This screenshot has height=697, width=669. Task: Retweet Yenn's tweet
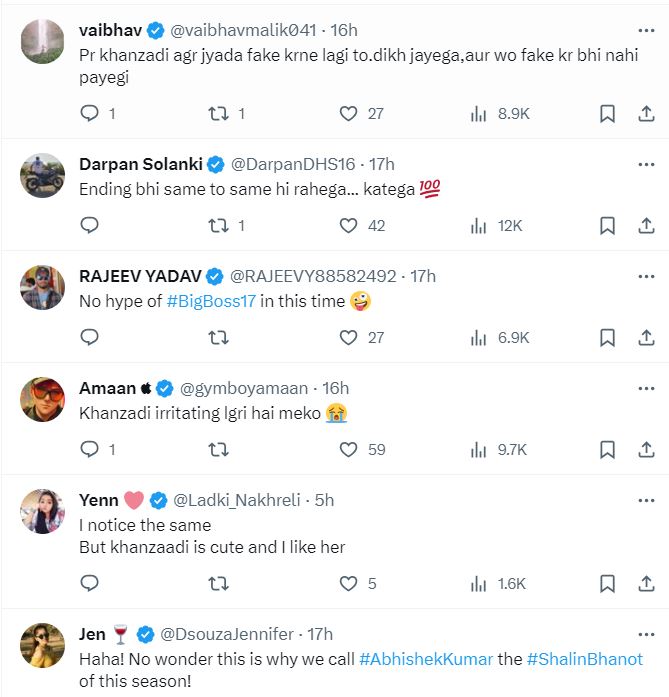[x=219, y=583]
